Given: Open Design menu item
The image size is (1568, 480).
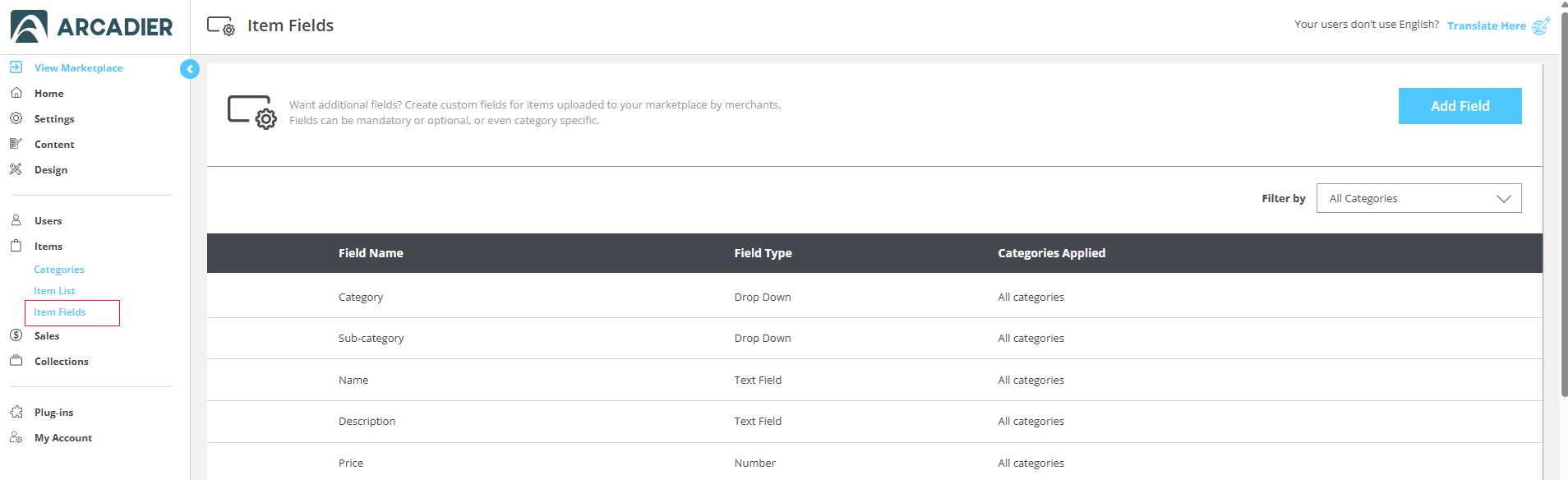Looking at the screenshot, I should tap(51, 170).
